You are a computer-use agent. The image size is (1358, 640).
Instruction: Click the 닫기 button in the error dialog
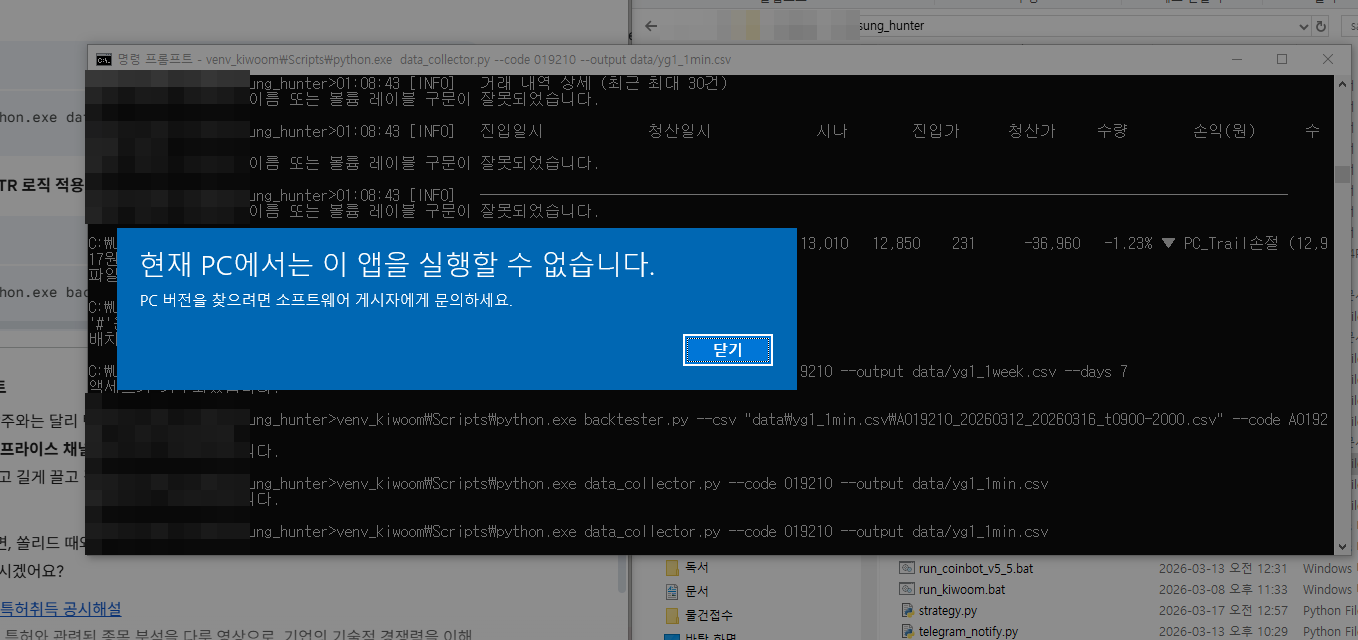pos(728,350)
